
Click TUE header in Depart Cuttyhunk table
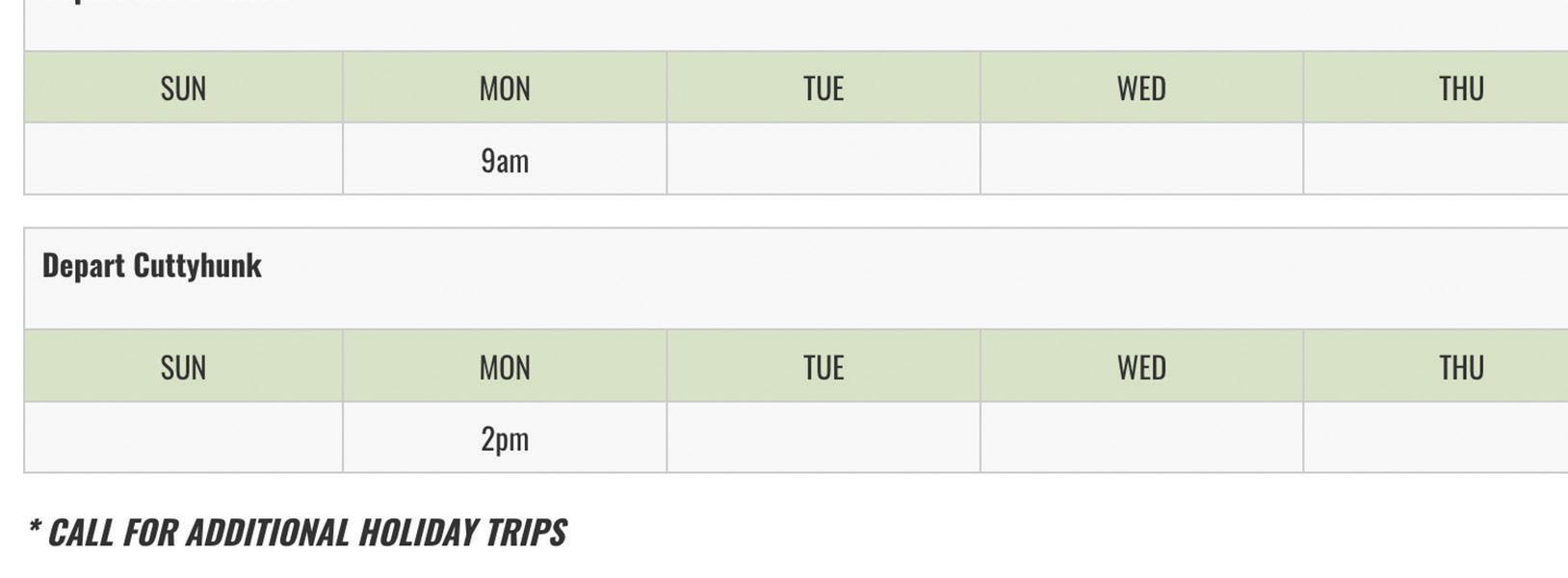[x=823, y=367]
